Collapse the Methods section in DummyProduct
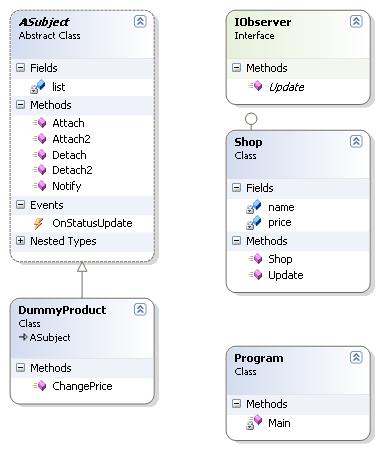The width and height of the screenshot is (379, 449). click(20, 368)
